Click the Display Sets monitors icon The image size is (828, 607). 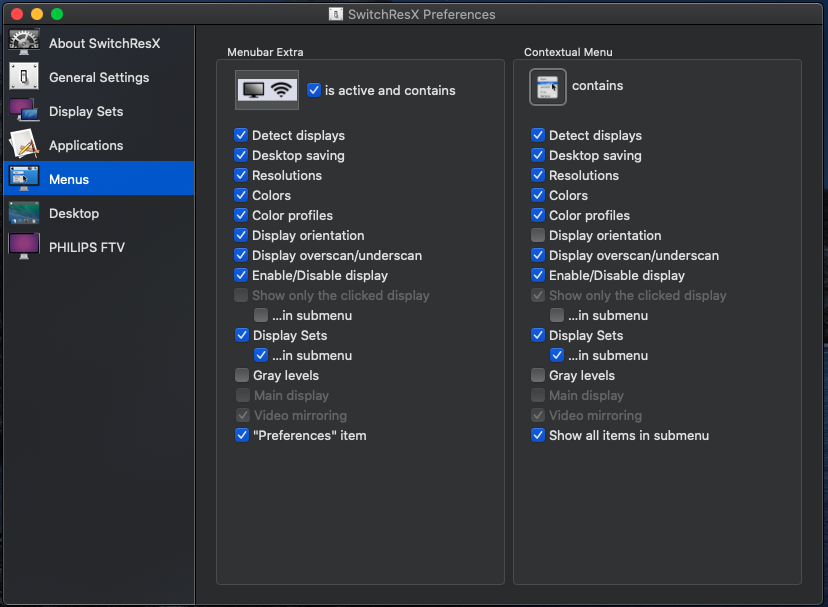pyautogui.click(x=24, y=111)
